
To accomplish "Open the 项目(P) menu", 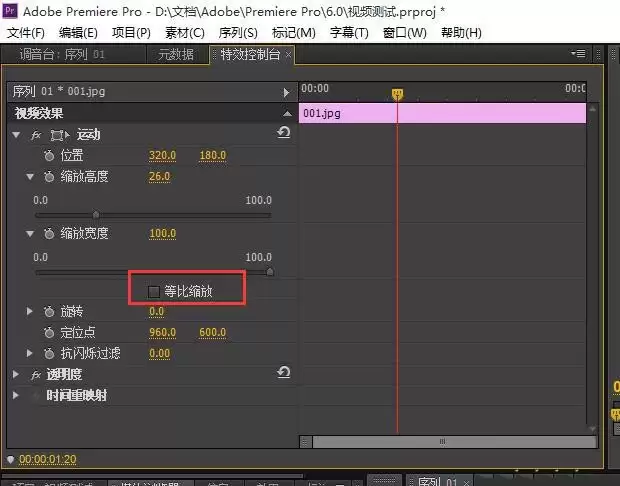I will pos(131,32).
